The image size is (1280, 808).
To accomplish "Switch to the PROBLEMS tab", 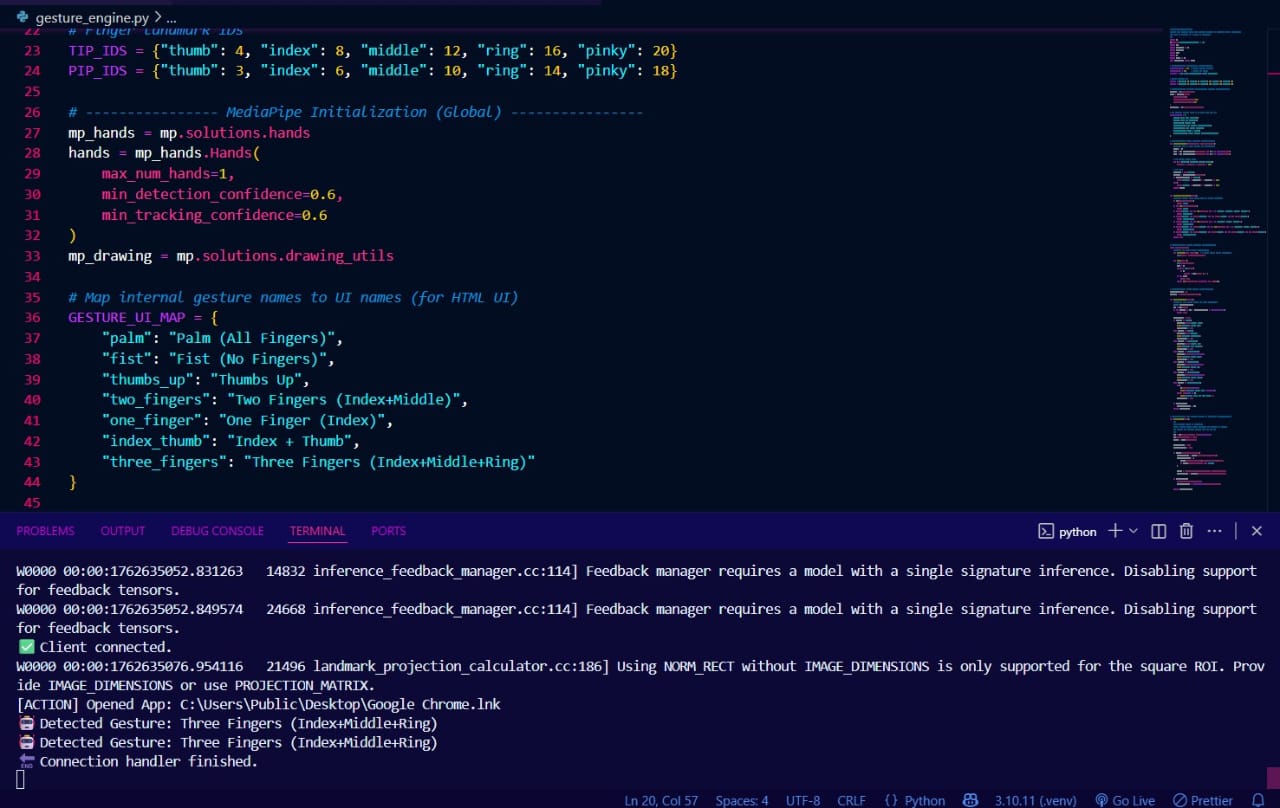I will coord(45,531).
